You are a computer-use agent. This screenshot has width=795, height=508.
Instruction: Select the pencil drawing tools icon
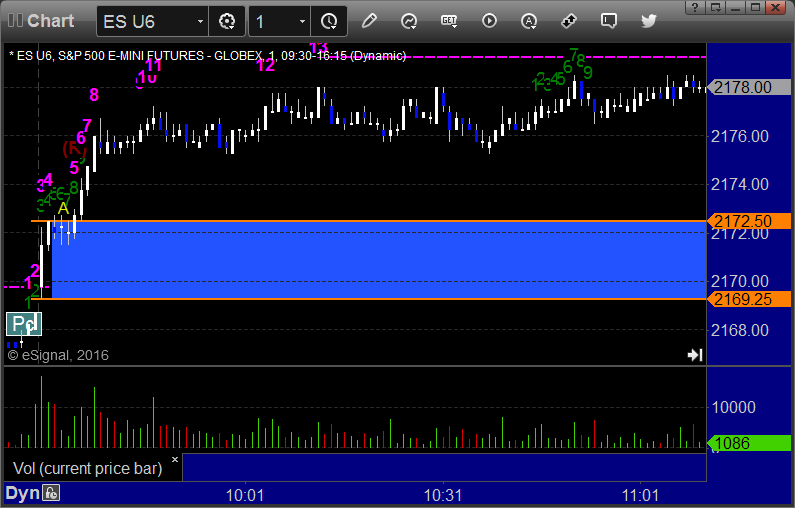click(369, 21)
